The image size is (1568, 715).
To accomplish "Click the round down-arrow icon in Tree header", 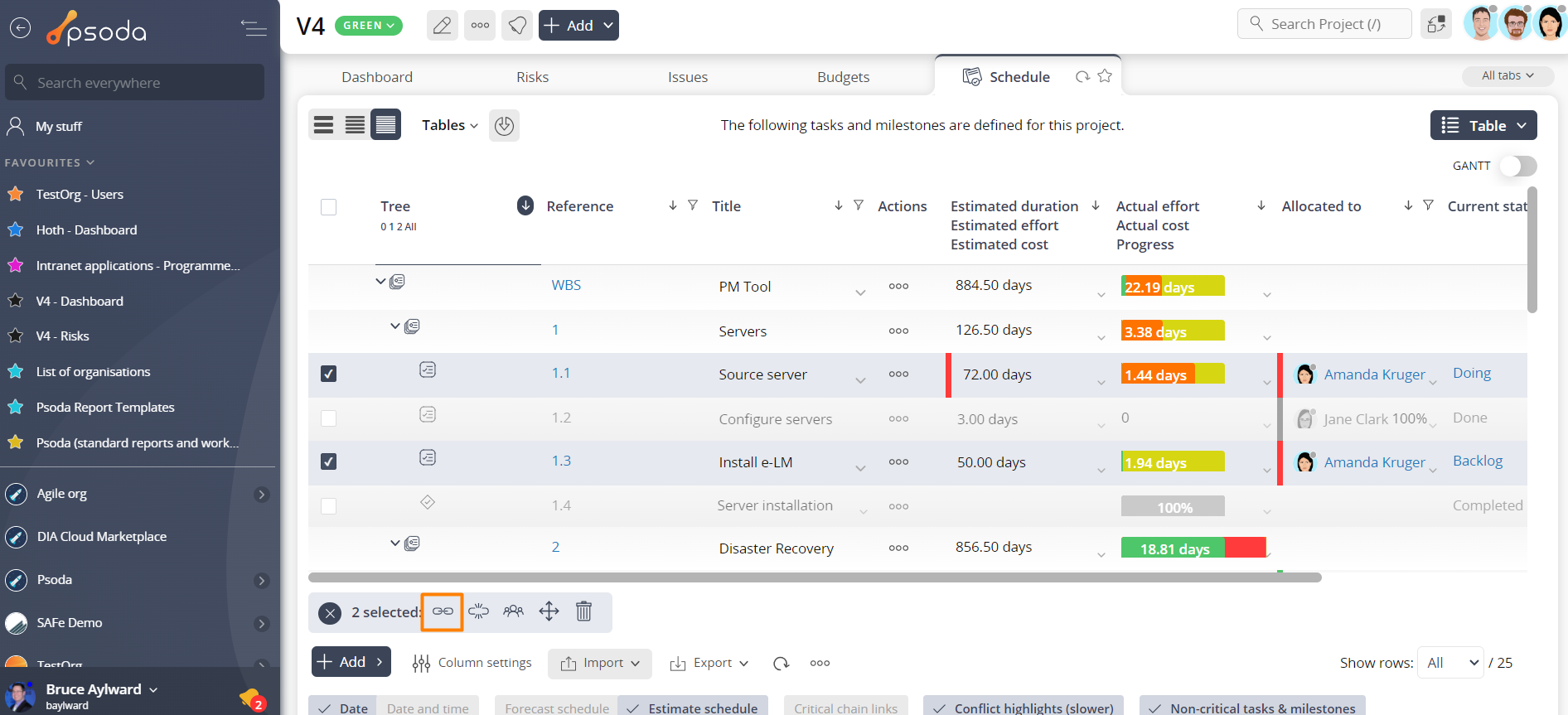I will 525,205.
